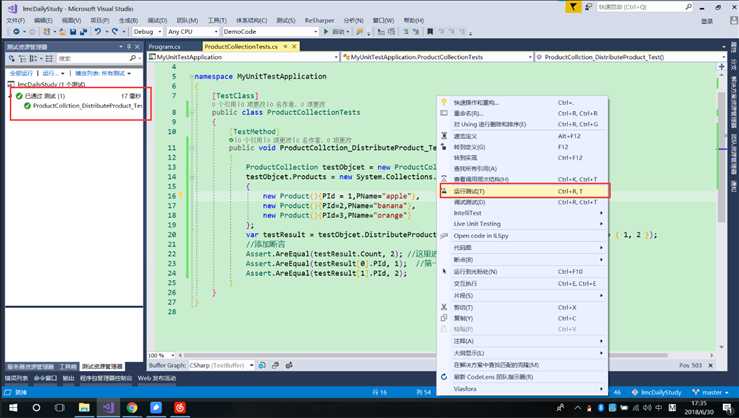Open the Any CPU platform dropdown
The height and width of the screenshot is (418, 739).
[x=193, y=32]
